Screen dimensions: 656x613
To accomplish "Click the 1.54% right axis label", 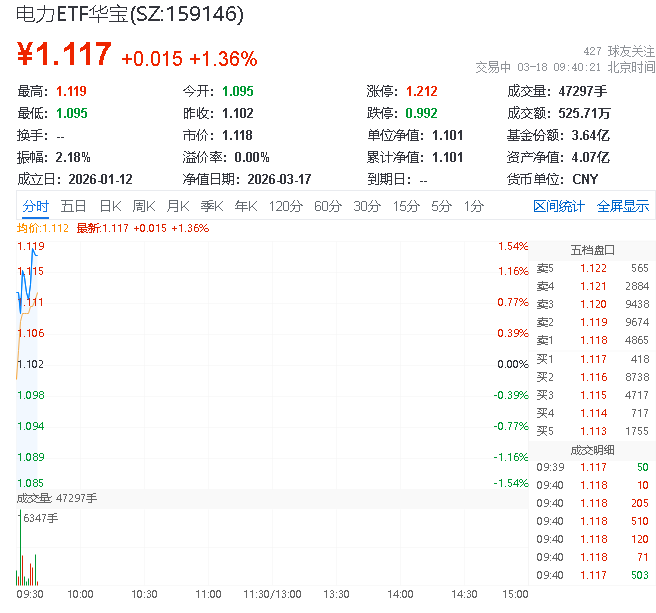I will 513,246.
